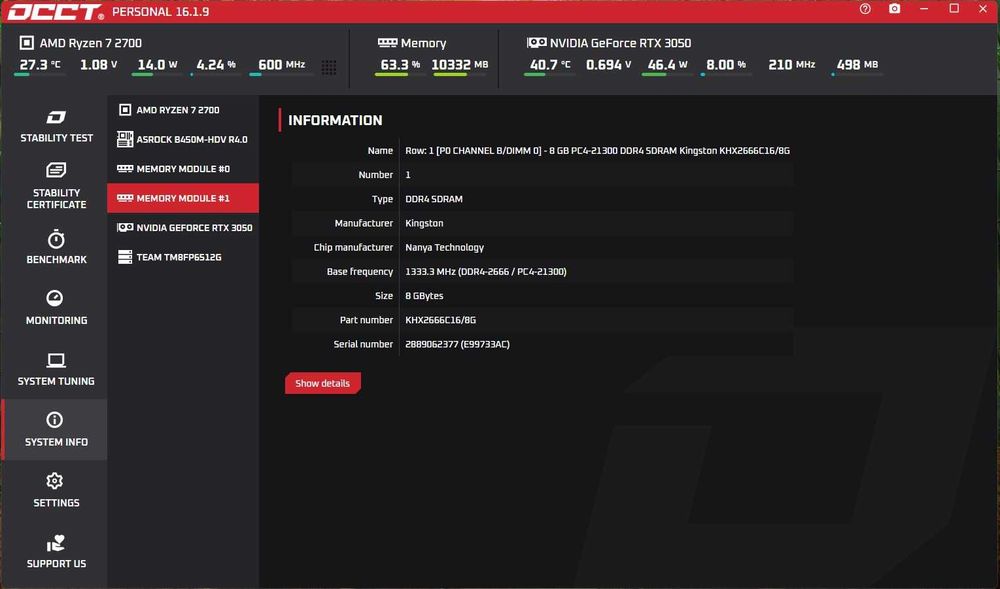The width and height of the screenshot is (1000, 589).
Task: Open the Benchmark stopwatch section
Action: 56,247
